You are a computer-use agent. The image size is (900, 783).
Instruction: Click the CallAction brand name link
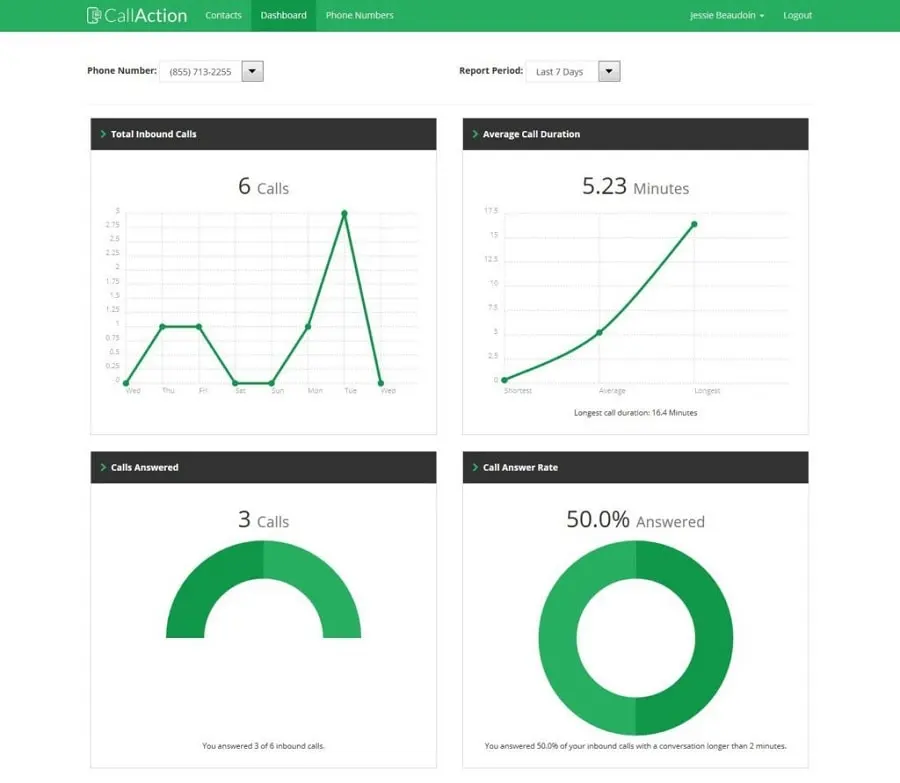coord(146,15)
